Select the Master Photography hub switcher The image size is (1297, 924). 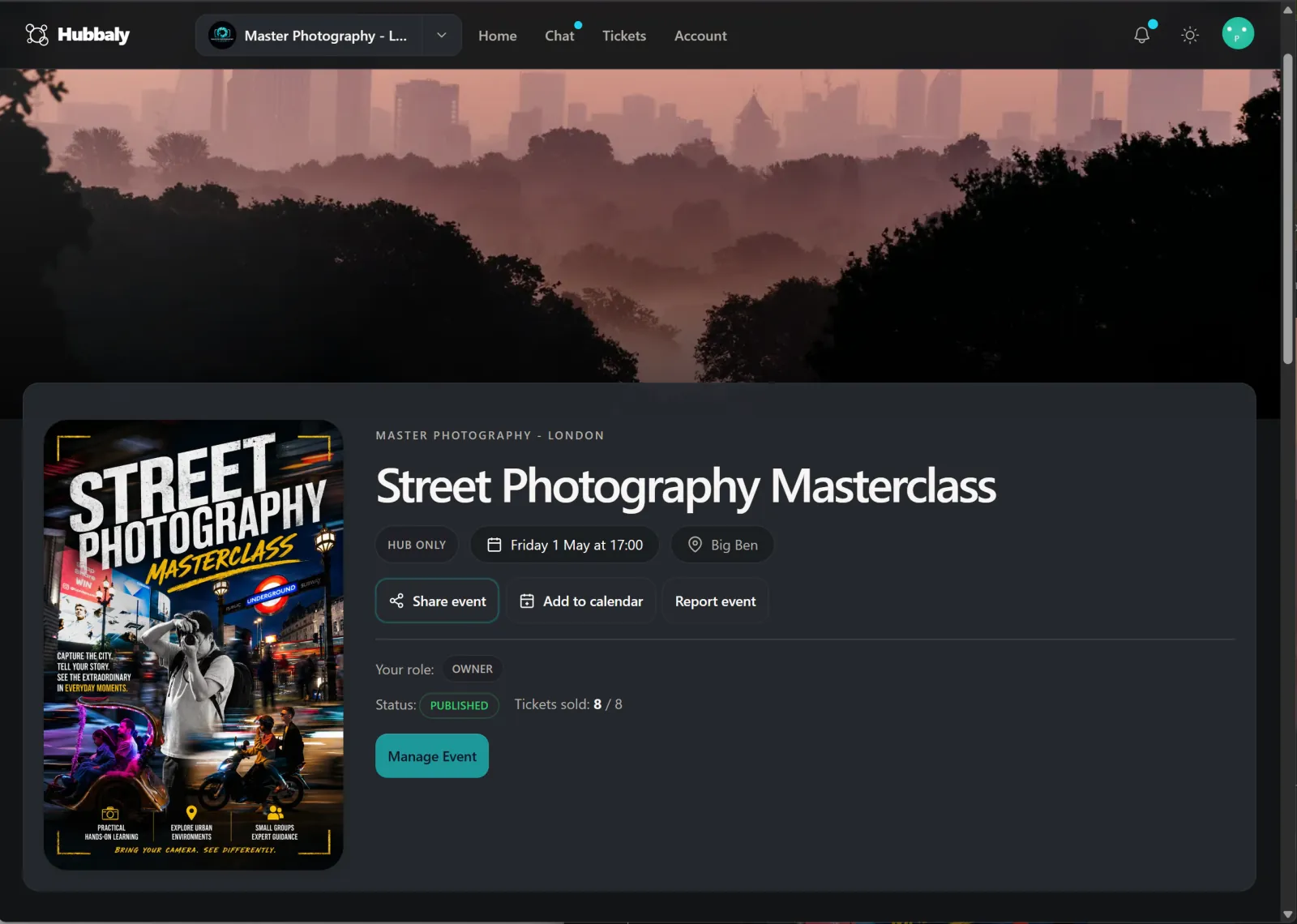tap(309, 35)
